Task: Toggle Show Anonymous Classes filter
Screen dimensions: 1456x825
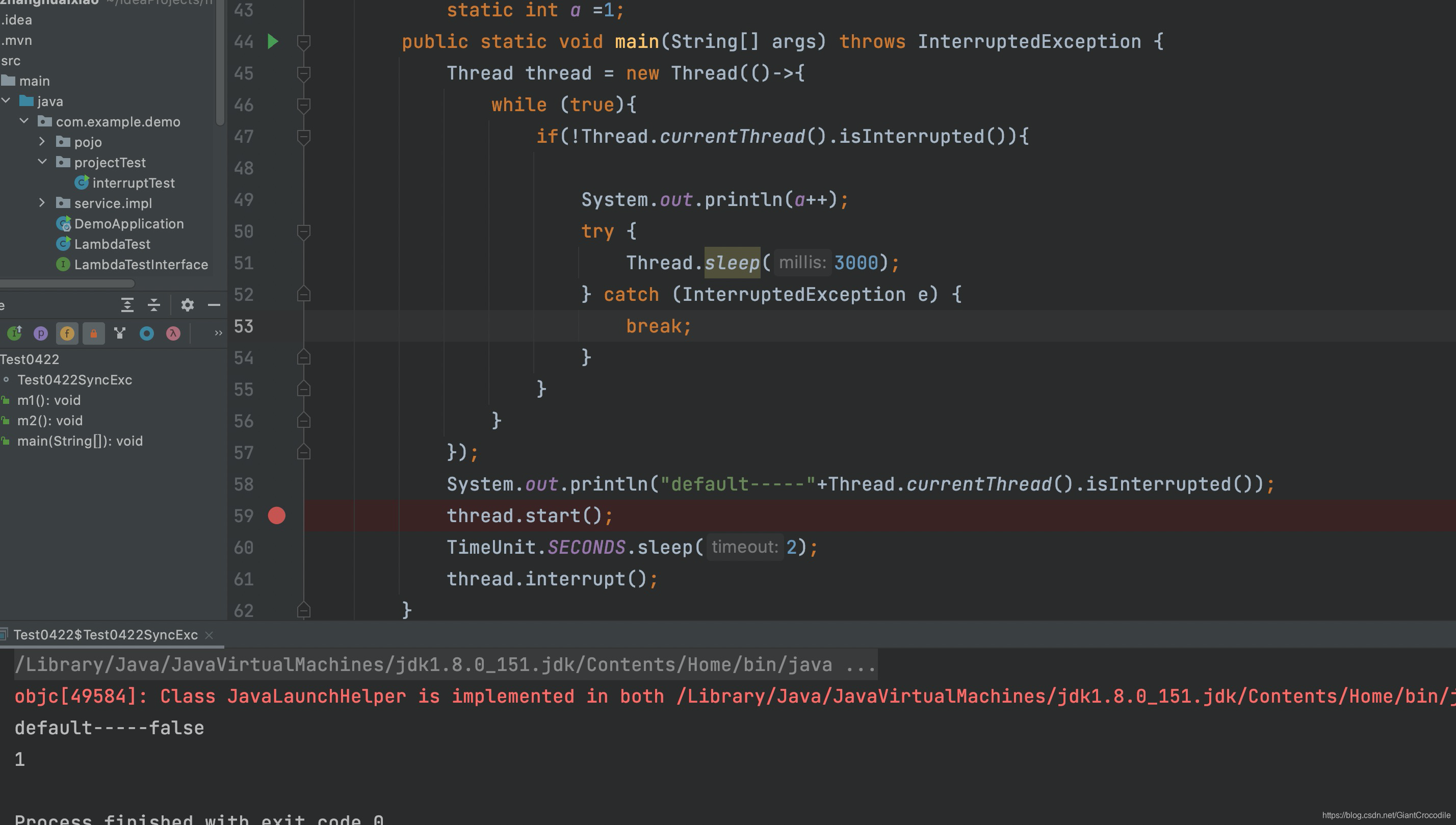Action: click(119, 333)
